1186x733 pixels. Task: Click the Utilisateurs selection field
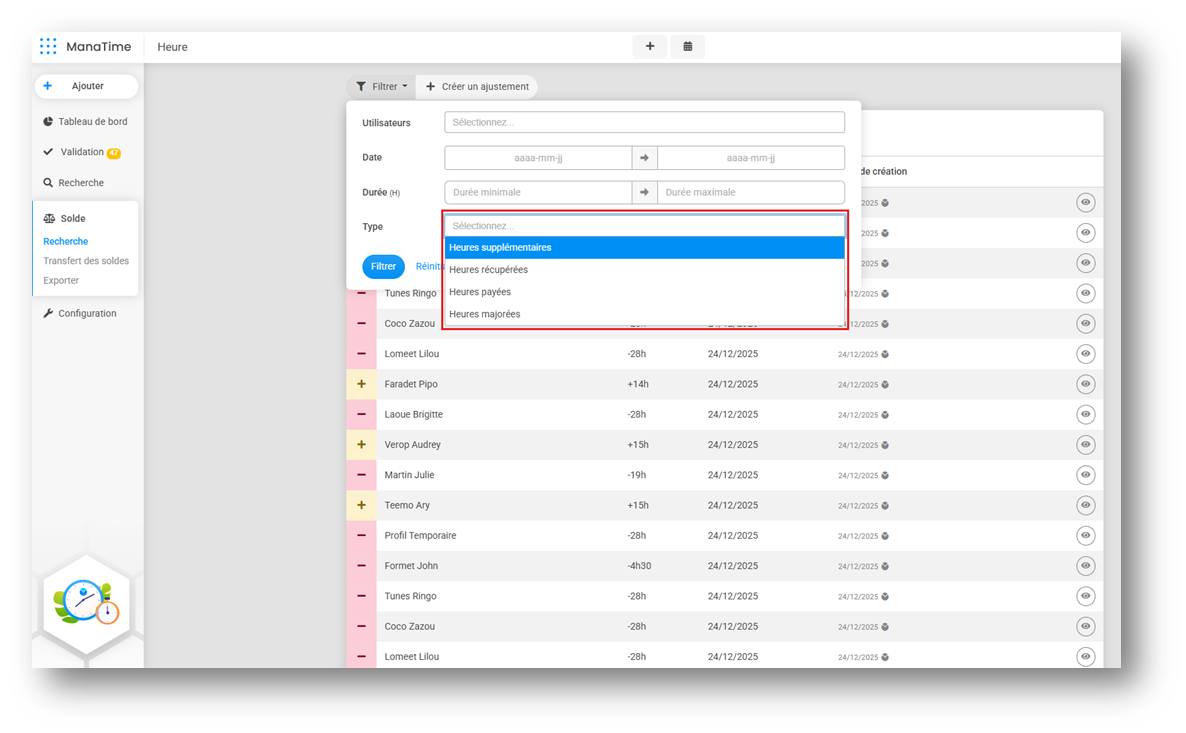point(644,122)
